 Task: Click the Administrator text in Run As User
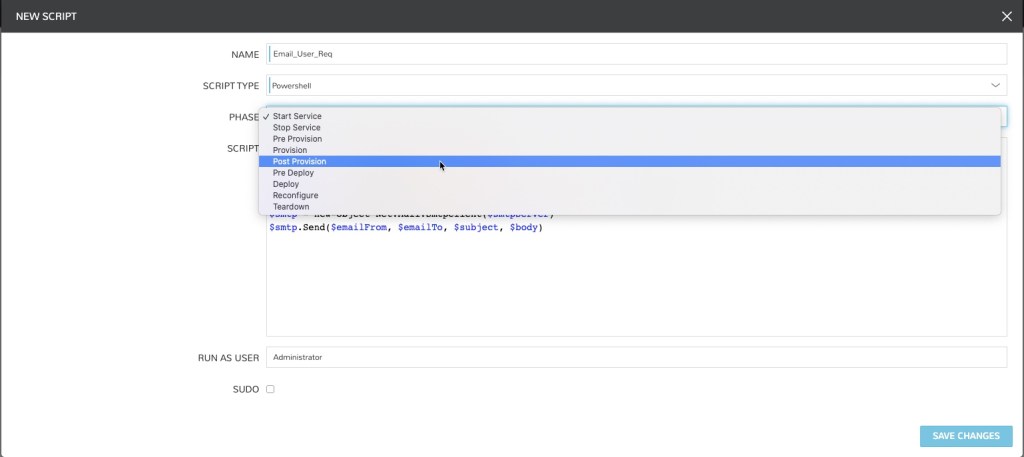[x=298, y=357]
